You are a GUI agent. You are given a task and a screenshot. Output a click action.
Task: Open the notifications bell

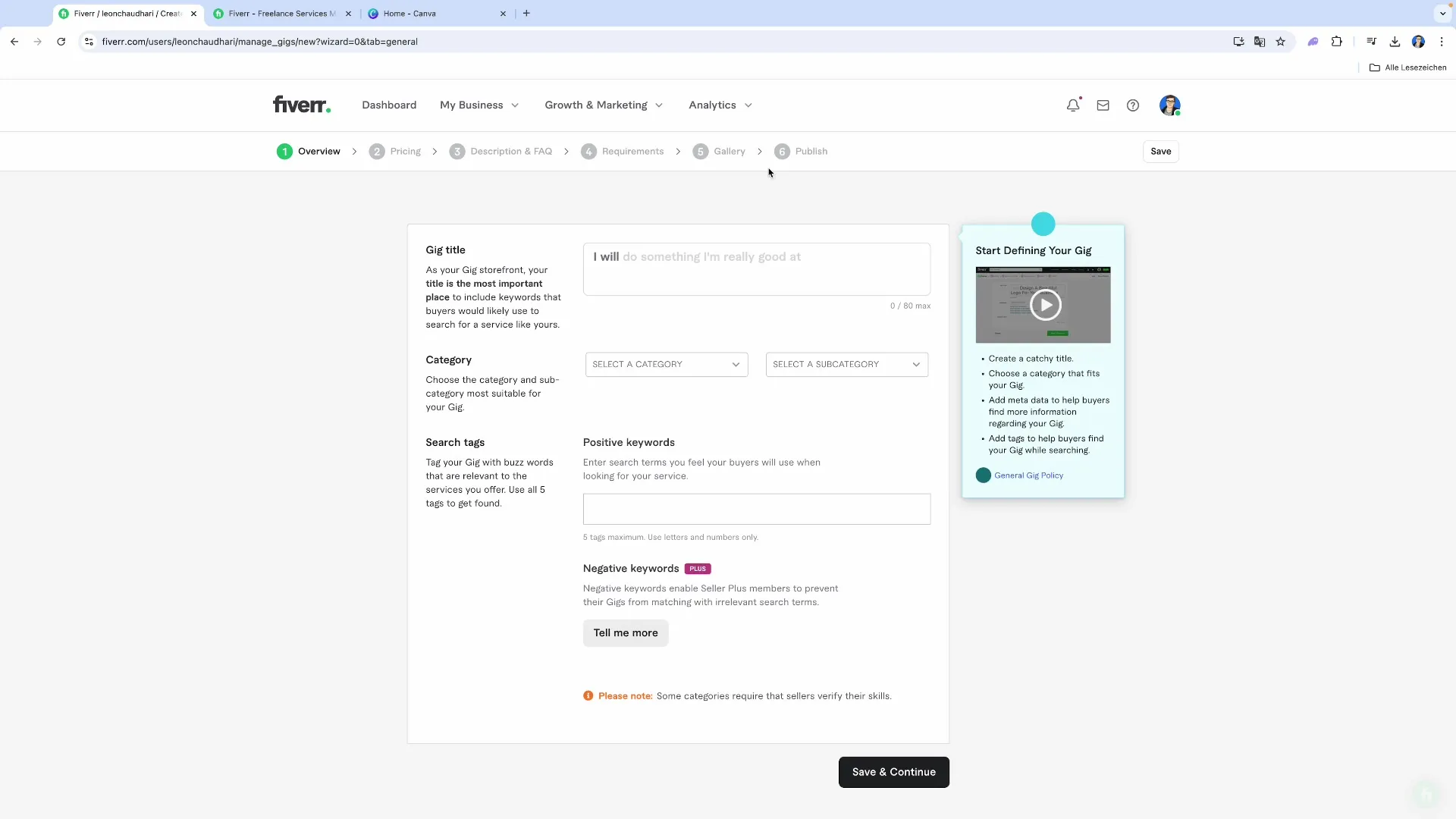[1073, 105]
